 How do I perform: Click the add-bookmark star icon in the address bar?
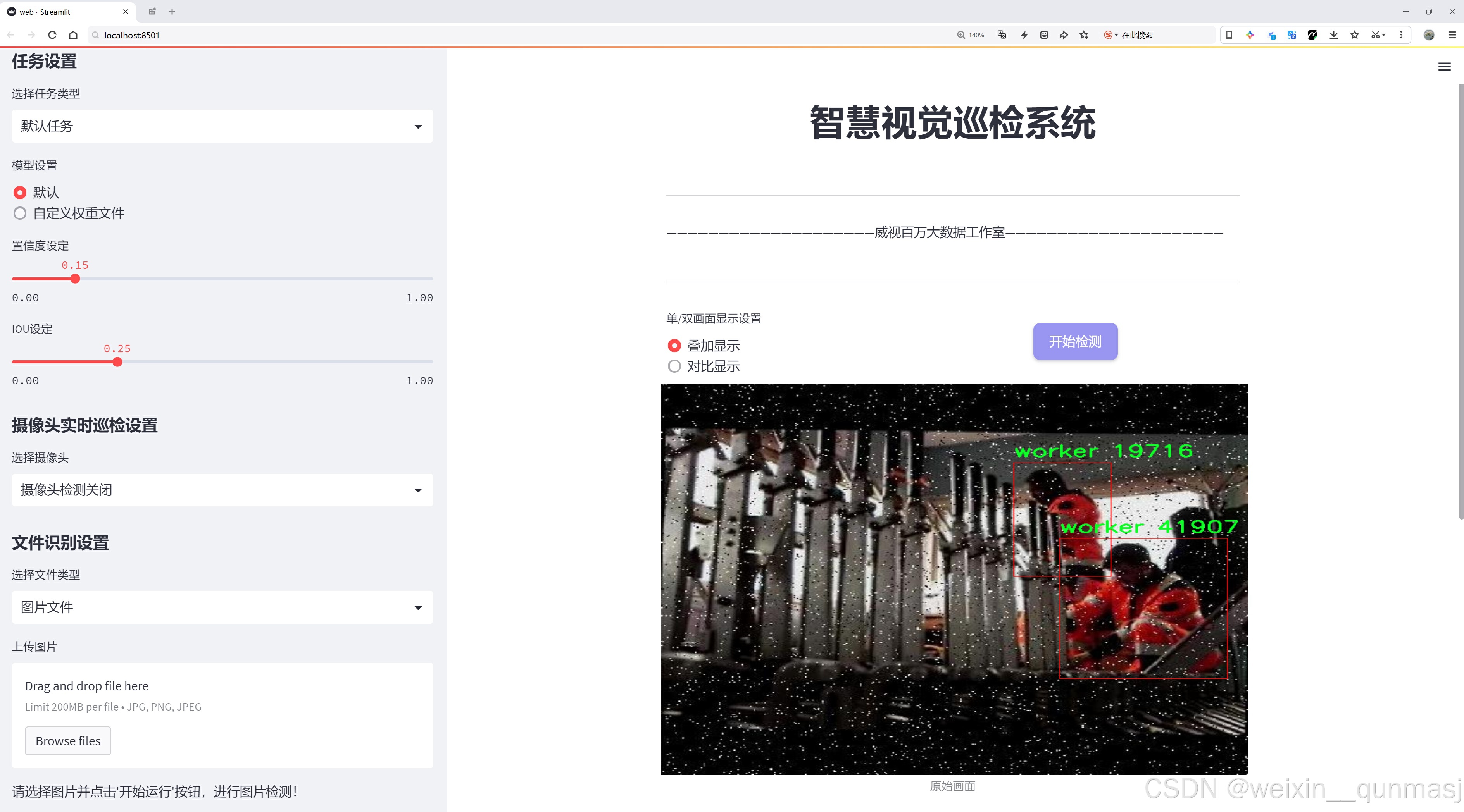point(1085,35)
